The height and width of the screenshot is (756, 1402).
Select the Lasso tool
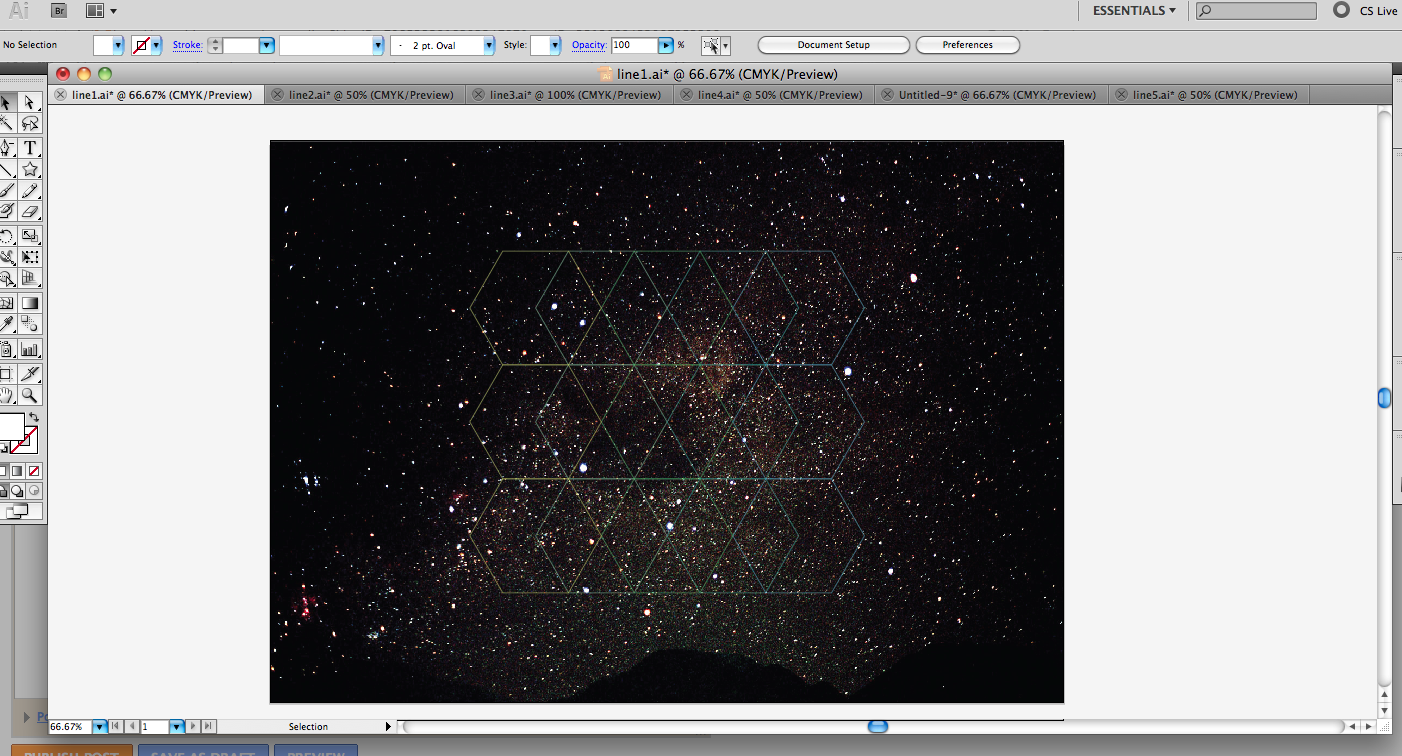[30, 124]
